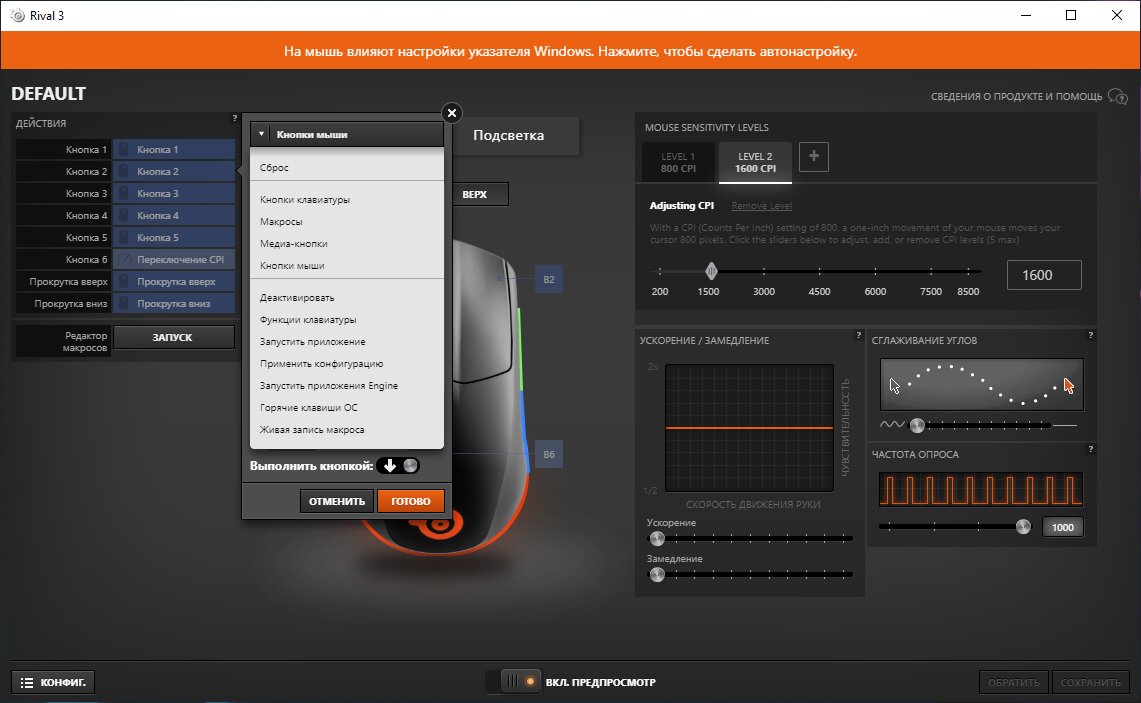This screenshot has width=1141, height=703.
Task: Switch to LEVEL 1 800 CPI tab
Action: [x=678, y=162]
